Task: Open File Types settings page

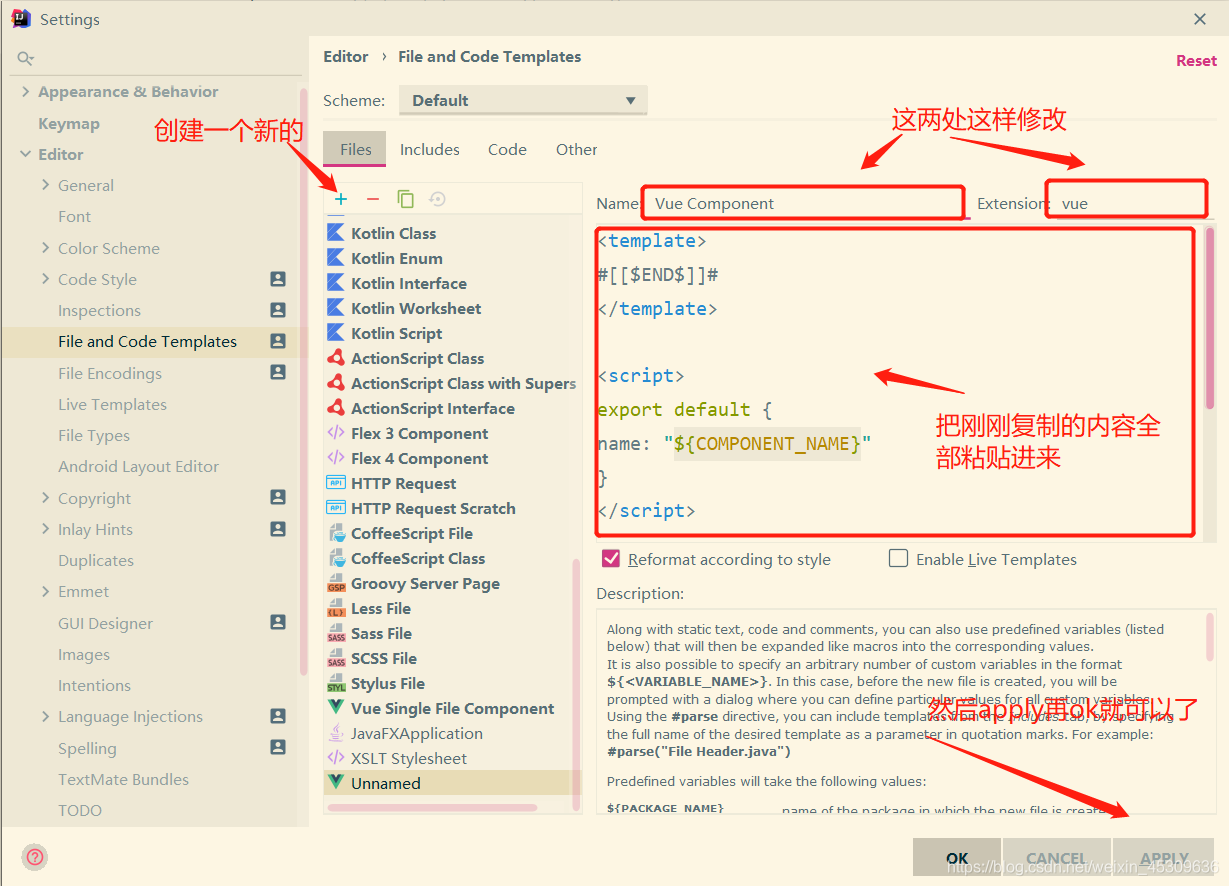Action: (94, 435)
